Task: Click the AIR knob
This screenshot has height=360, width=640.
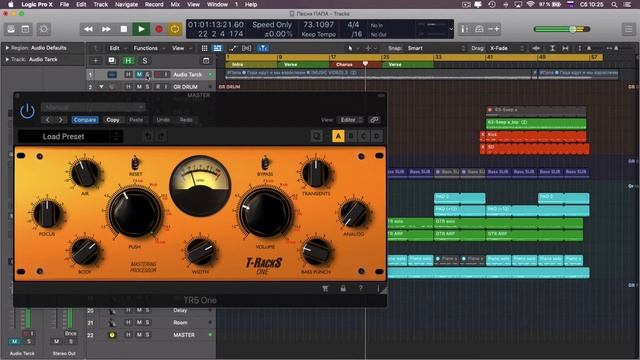Action: 84,173
